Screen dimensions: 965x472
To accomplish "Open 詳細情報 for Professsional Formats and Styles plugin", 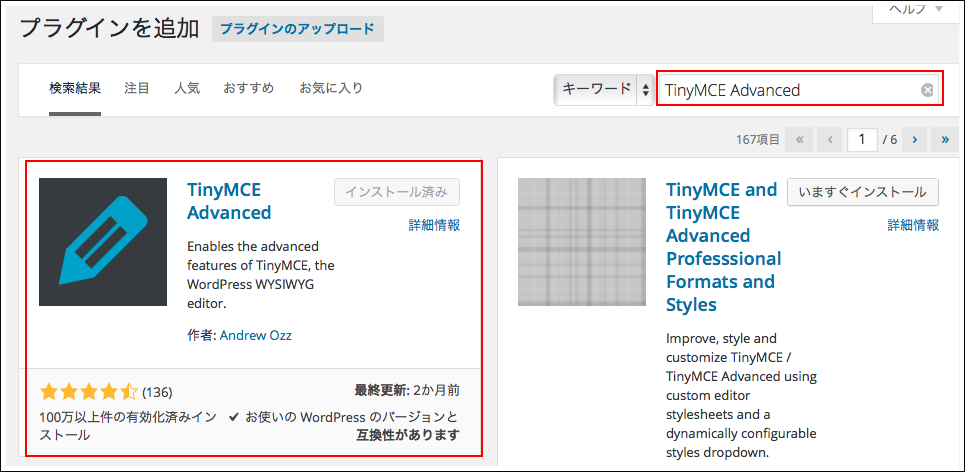I will click(x=913, y=225).
